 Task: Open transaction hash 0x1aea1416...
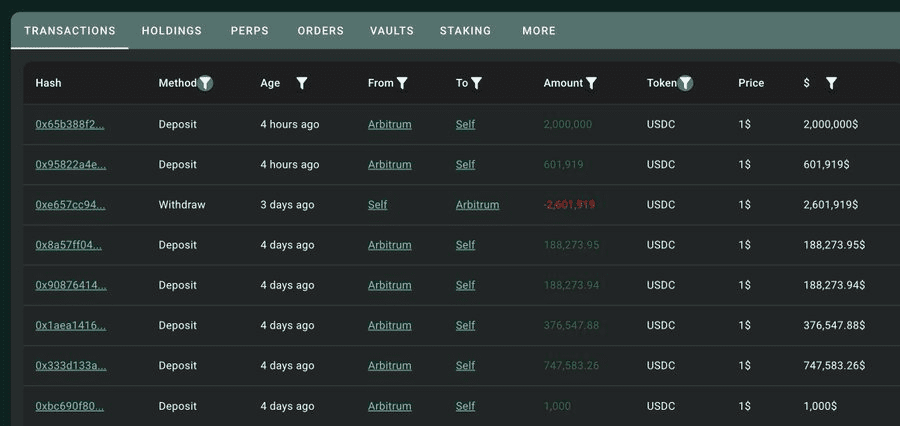click(x=71, y=326)
